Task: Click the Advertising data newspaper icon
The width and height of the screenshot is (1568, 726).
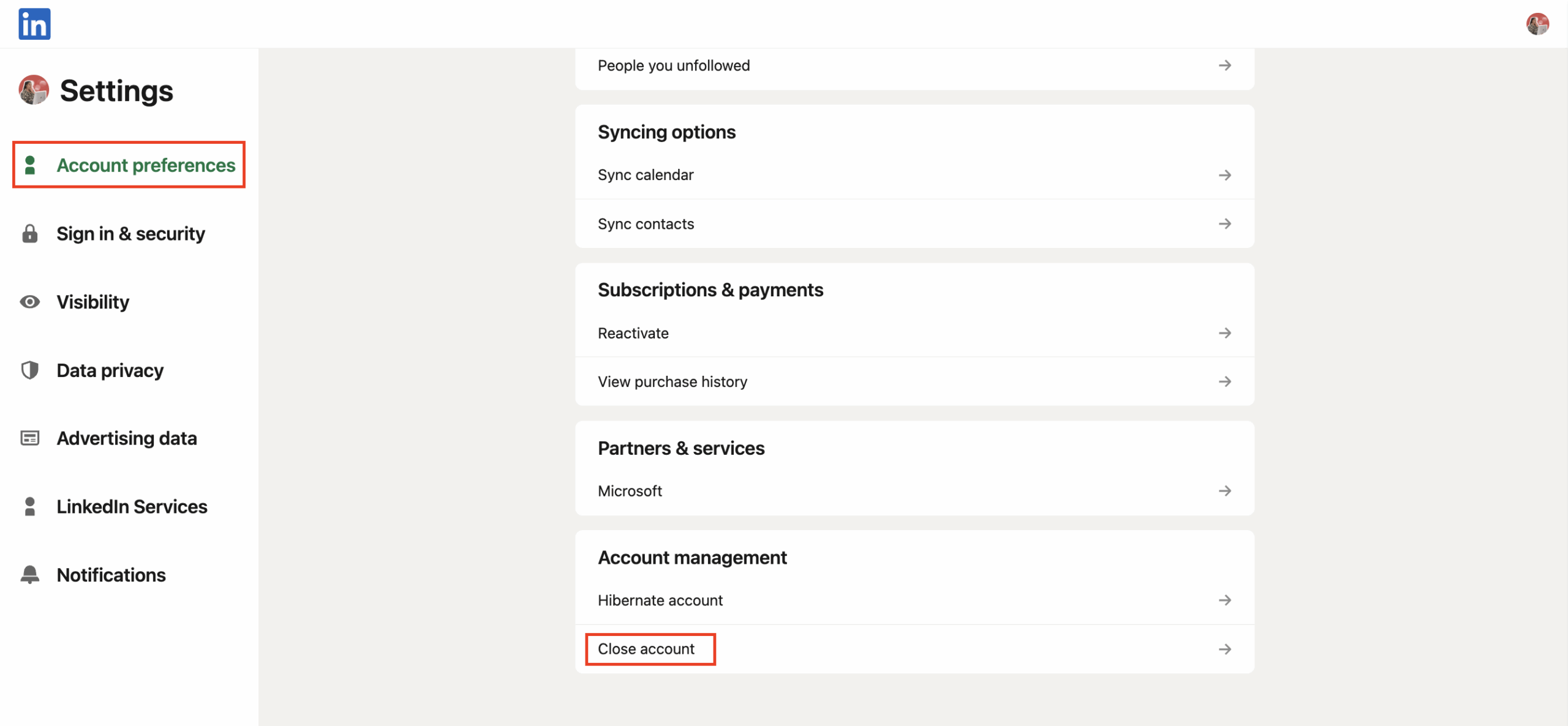Action: [x=29, y=438]
